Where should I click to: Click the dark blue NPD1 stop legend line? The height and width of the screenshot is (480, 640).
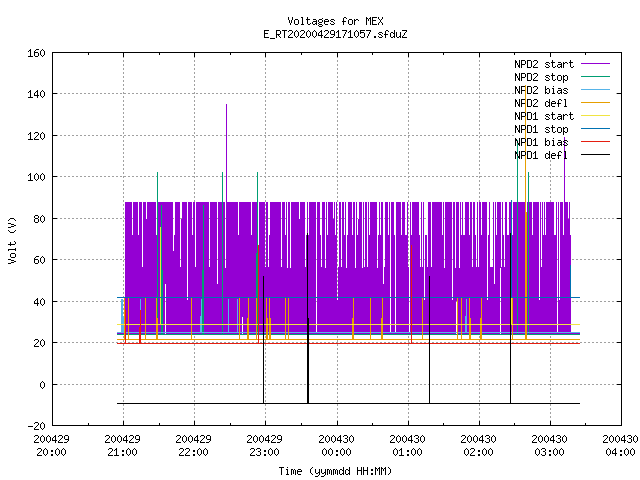(x=596, y=129)
